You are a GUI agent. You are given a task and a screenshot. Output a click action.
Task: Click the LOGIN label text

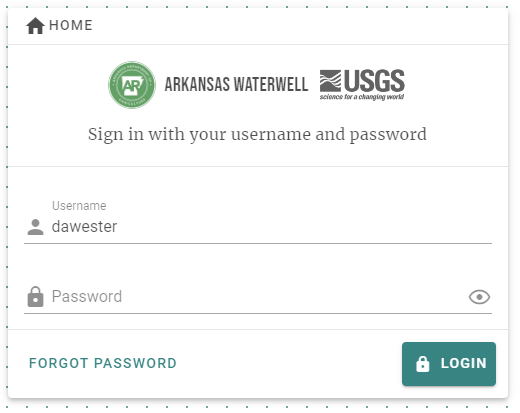click(464, 363)
